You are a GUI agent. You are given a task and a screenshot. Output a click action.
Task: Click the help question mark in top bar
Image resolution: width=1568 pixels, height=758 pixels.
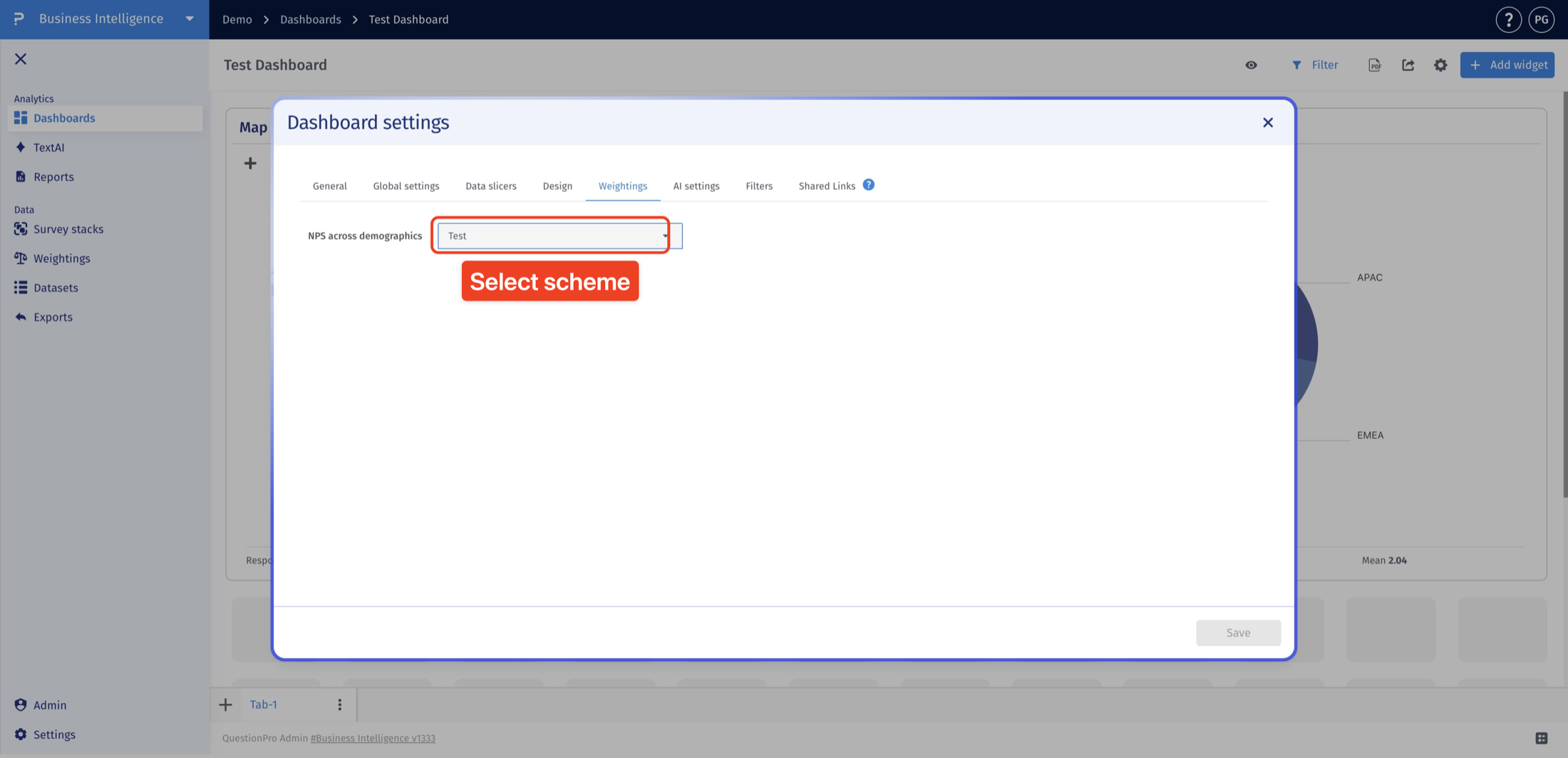[x=1508, y=19]
